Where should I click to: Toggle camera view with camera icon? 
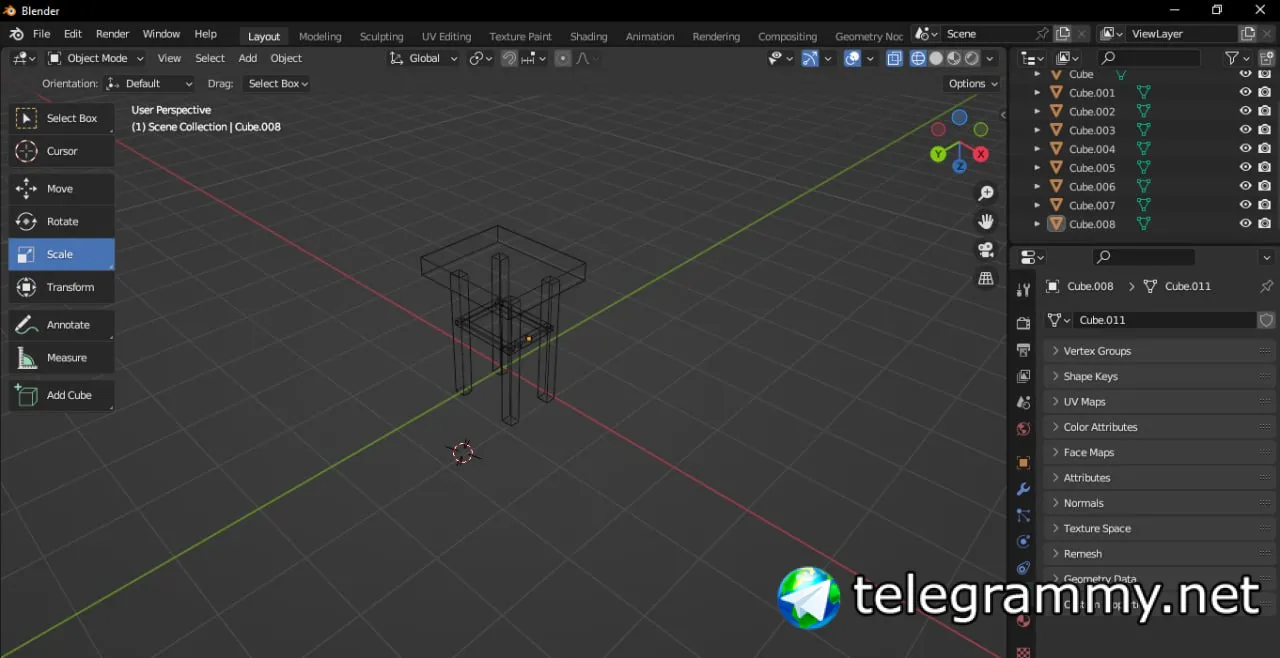986,249
